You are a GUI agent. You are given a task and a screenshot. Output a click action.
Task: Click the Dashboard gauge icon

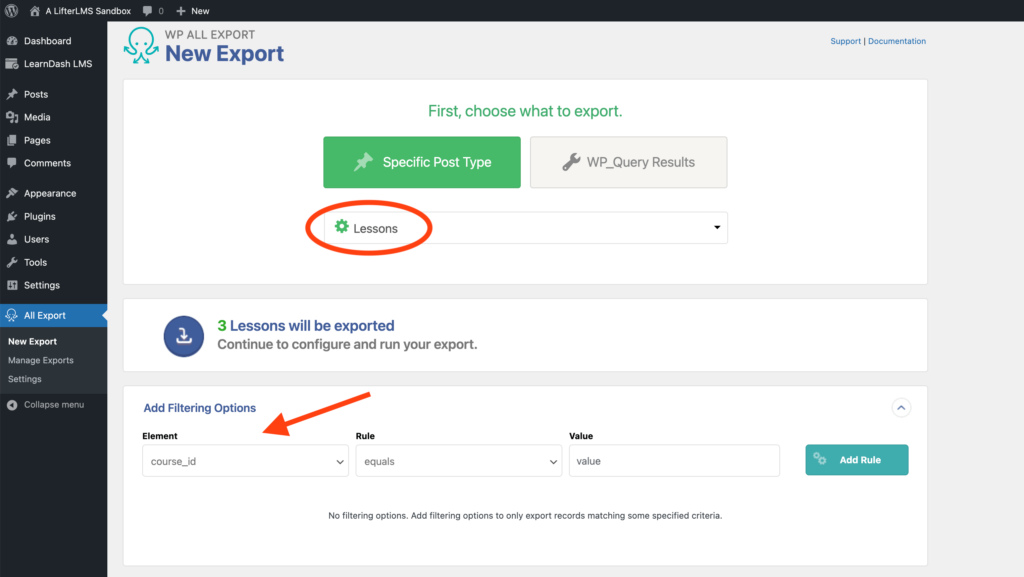(12, 40)
